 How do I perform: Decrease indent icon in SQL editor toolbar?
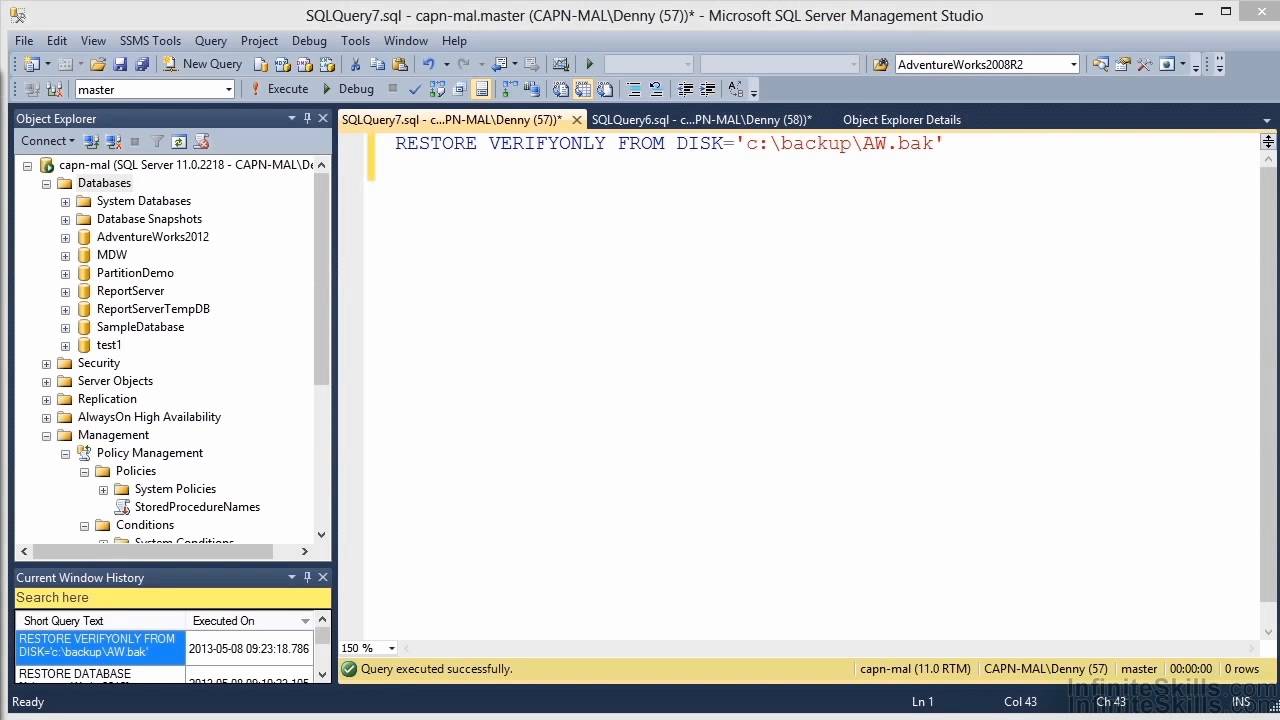click(685, 89)
